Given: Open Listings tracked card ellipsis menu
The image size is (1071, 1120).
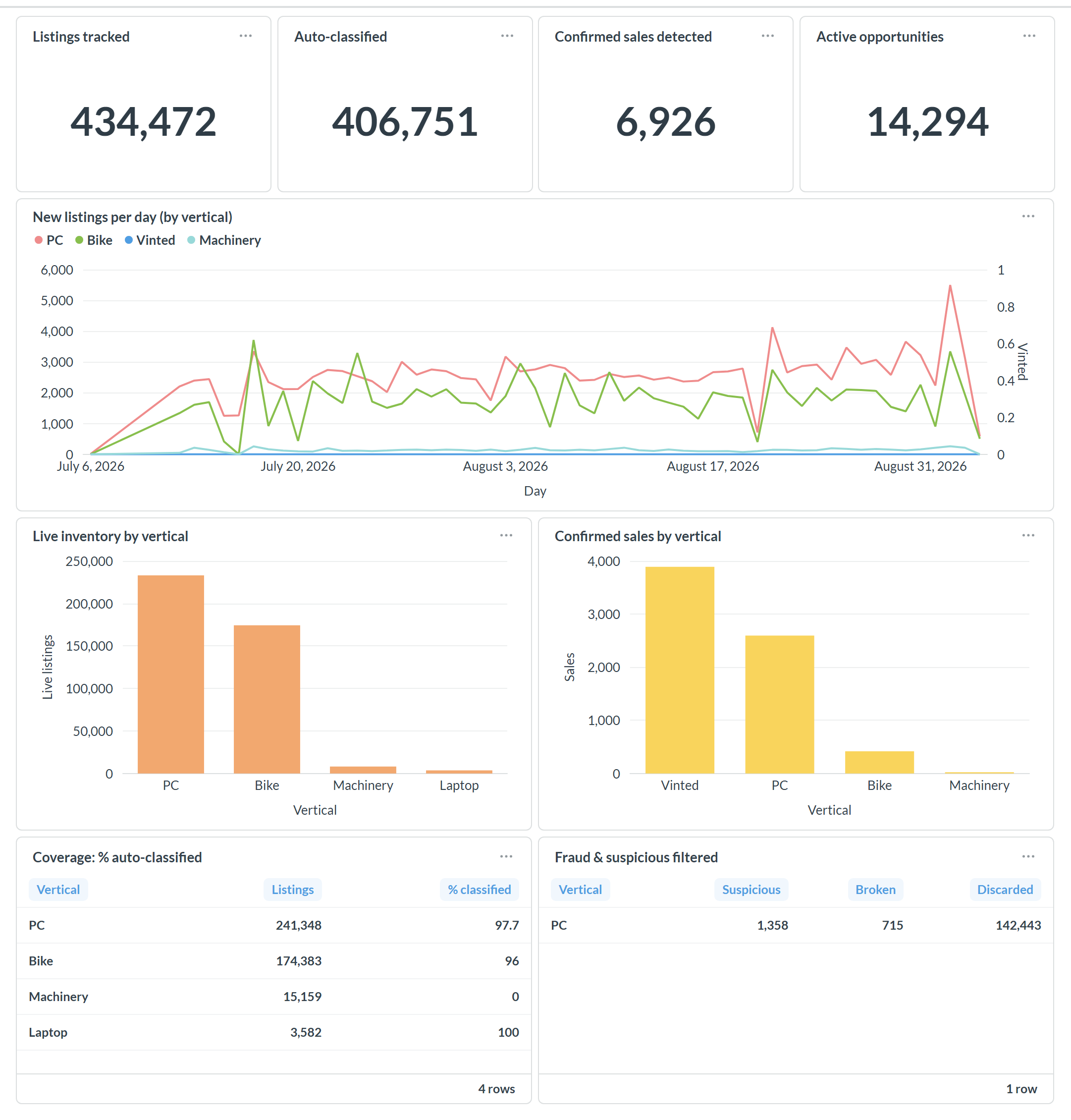Looking at the screenshot, I should click(246, 36).
